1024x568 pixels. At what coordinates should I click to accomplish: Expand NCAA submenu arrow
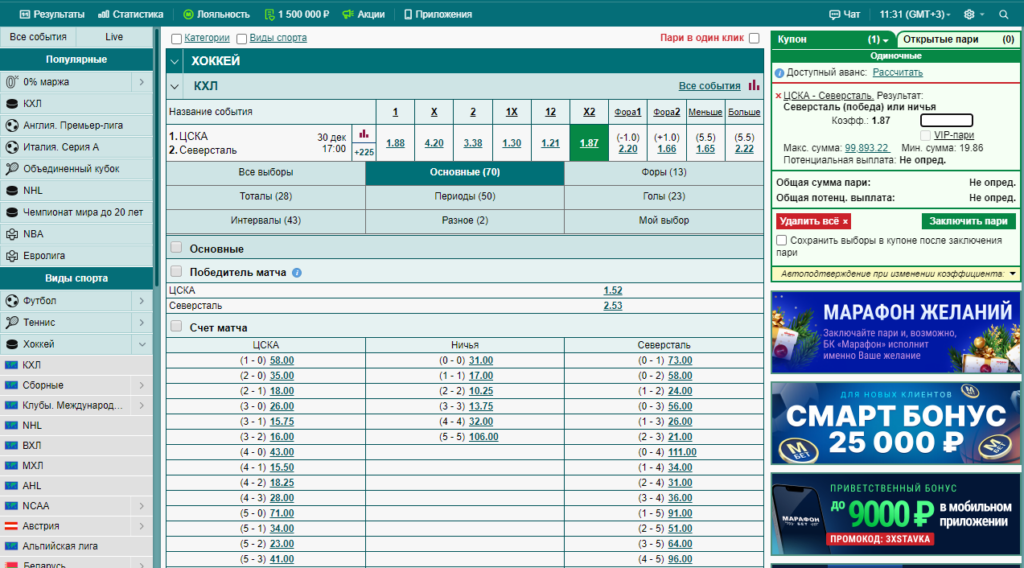pos(142,506)
